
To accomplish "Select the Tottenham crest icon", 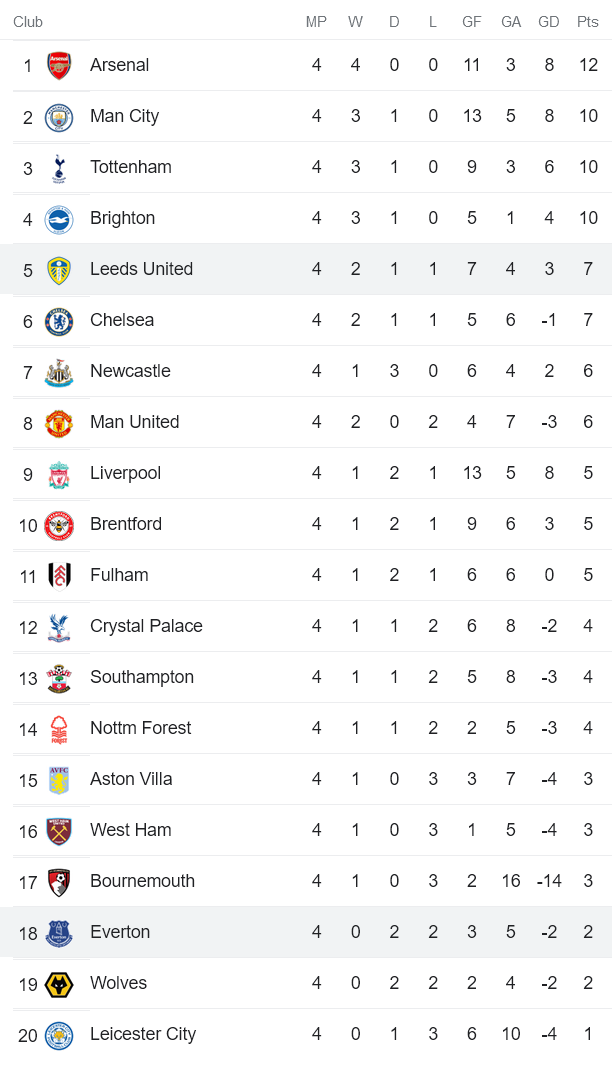I will (58, 167).
